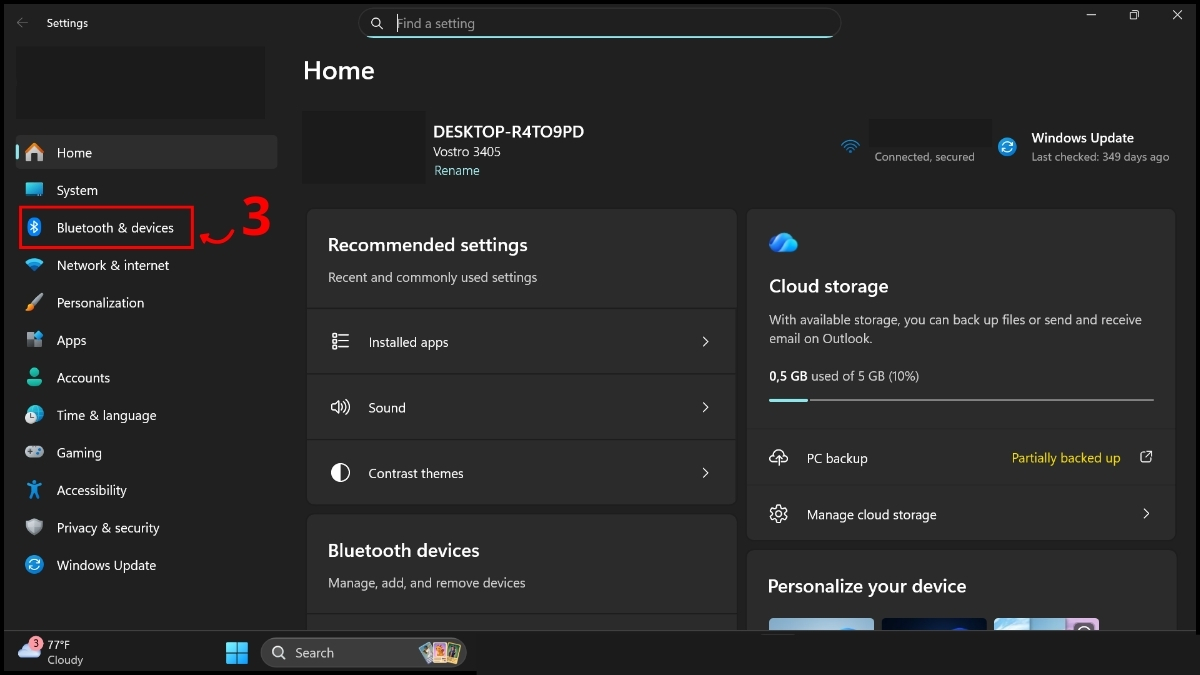Go to Accounts in the sidebar
The width and height of the screenshot is (1200, 675).
83,378
